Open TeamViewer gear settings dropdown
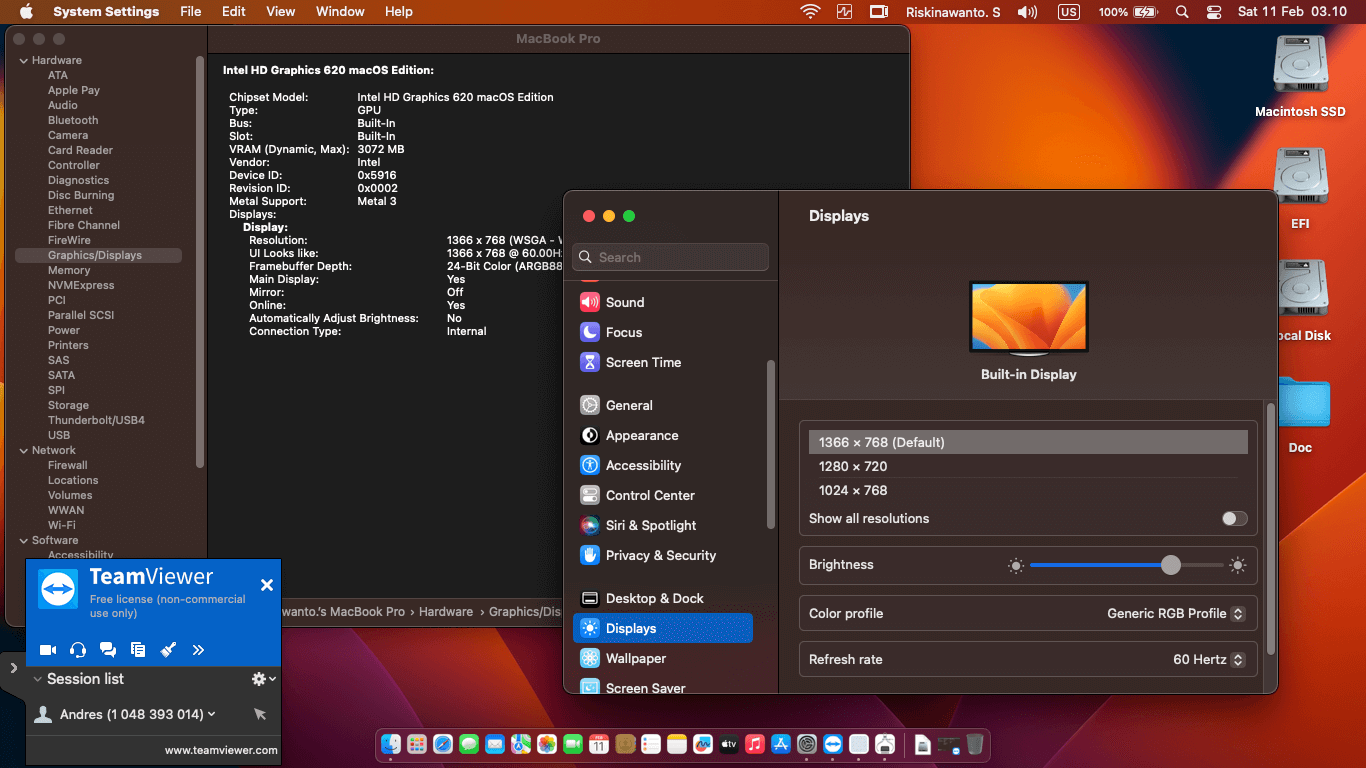This screenshot has width=1366, height=768. pos(263,679)
